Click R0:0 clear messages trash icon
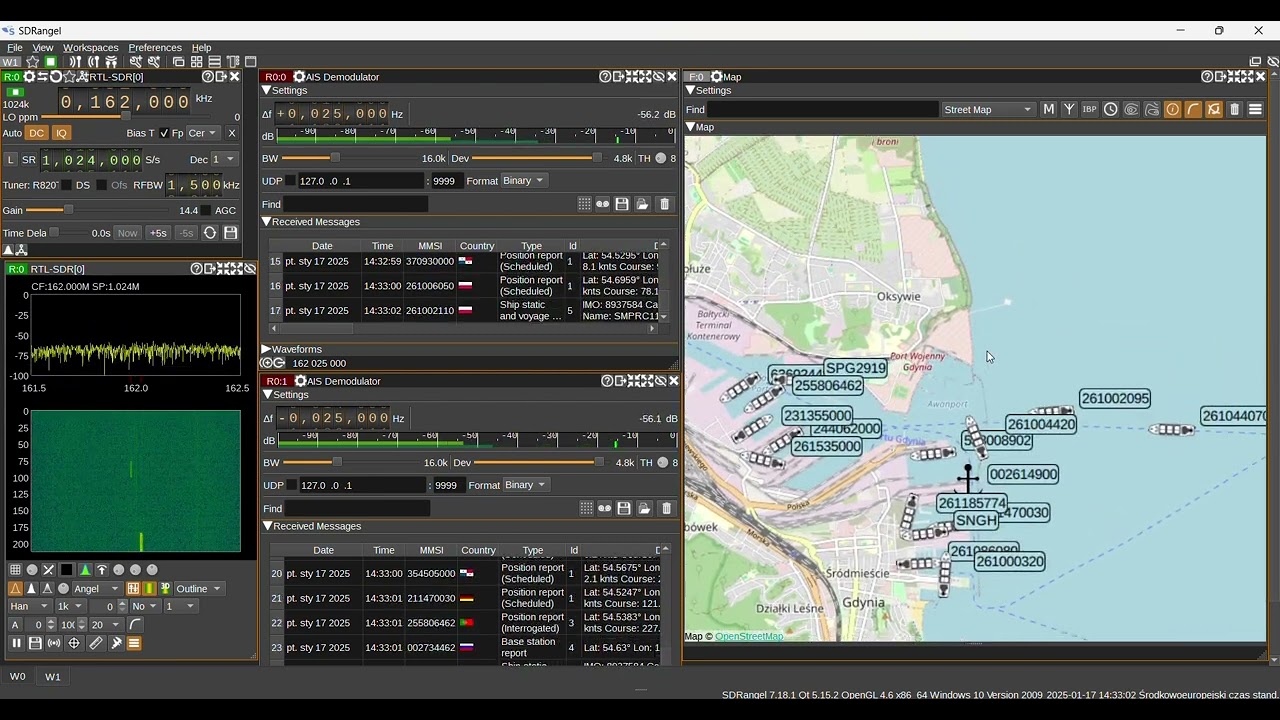Image resolution: width=1280 pixels, height=720 pixels. click(x=665, y=204)
